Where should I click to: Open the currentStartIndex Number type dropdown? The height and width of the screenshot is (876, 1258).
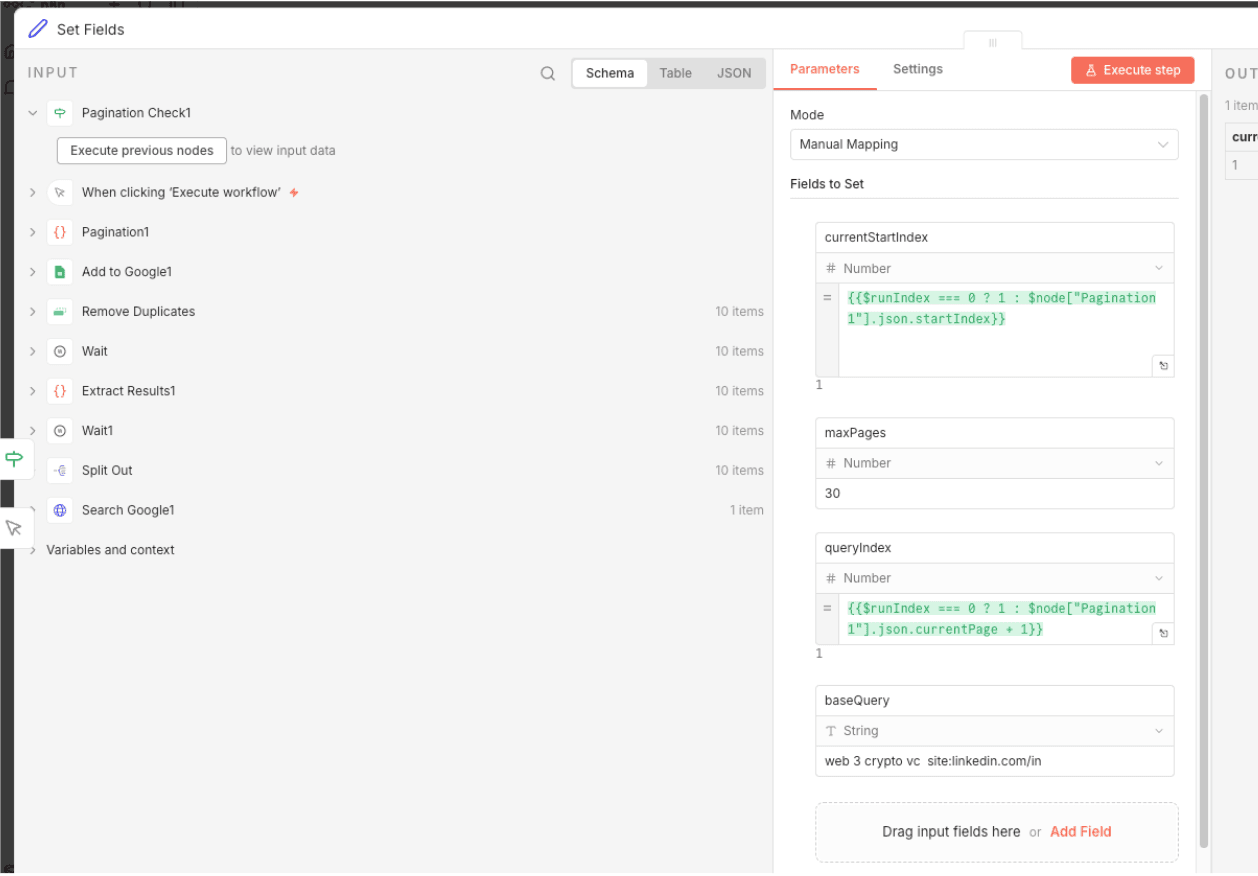coord(994,268)
